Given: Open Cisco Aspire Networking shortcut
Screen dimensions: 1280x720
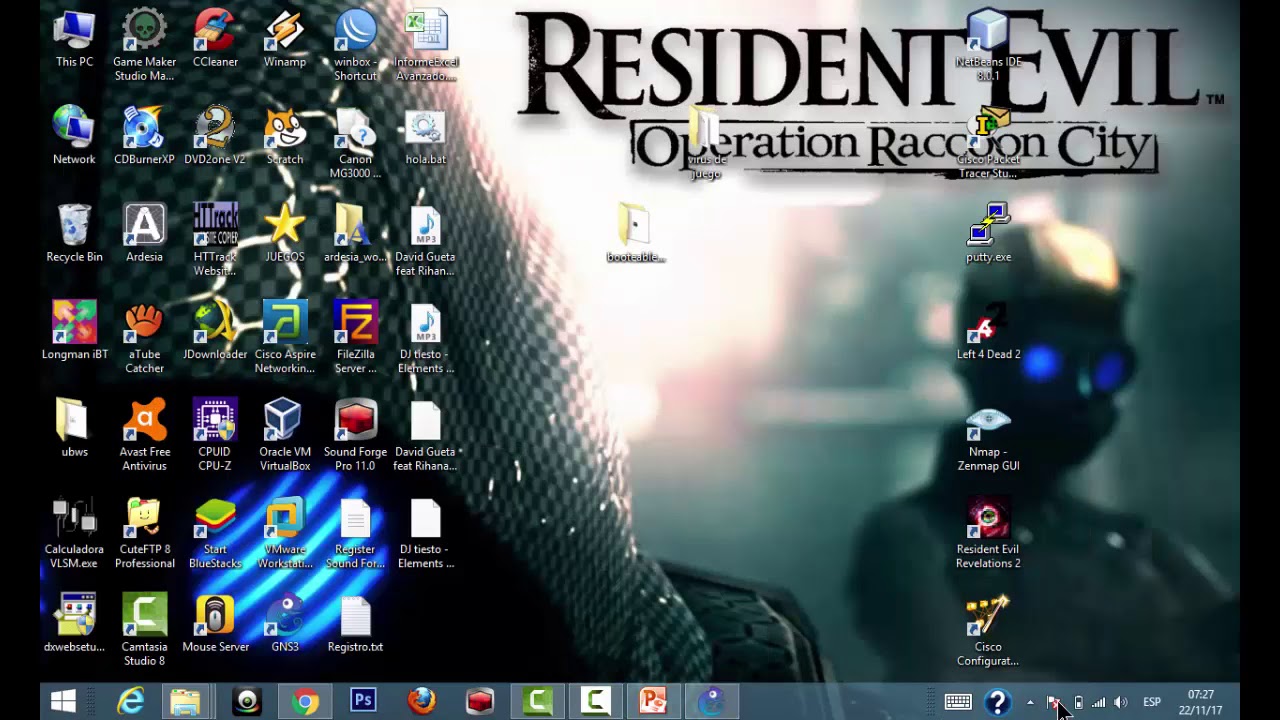Looking at the screenshot, I should click(x=285, y=338).
